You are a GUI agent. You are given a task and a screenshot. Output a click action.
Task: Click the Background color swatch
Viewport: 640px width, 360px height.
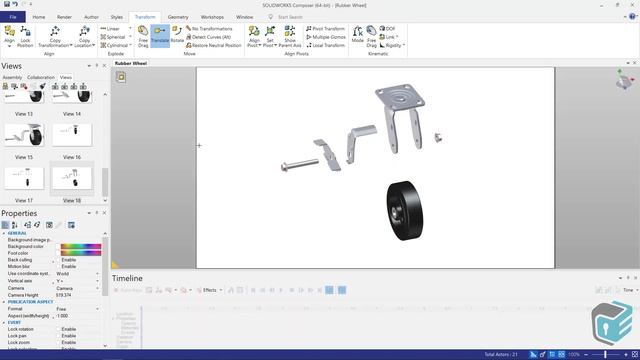click(x=81, y=246)
